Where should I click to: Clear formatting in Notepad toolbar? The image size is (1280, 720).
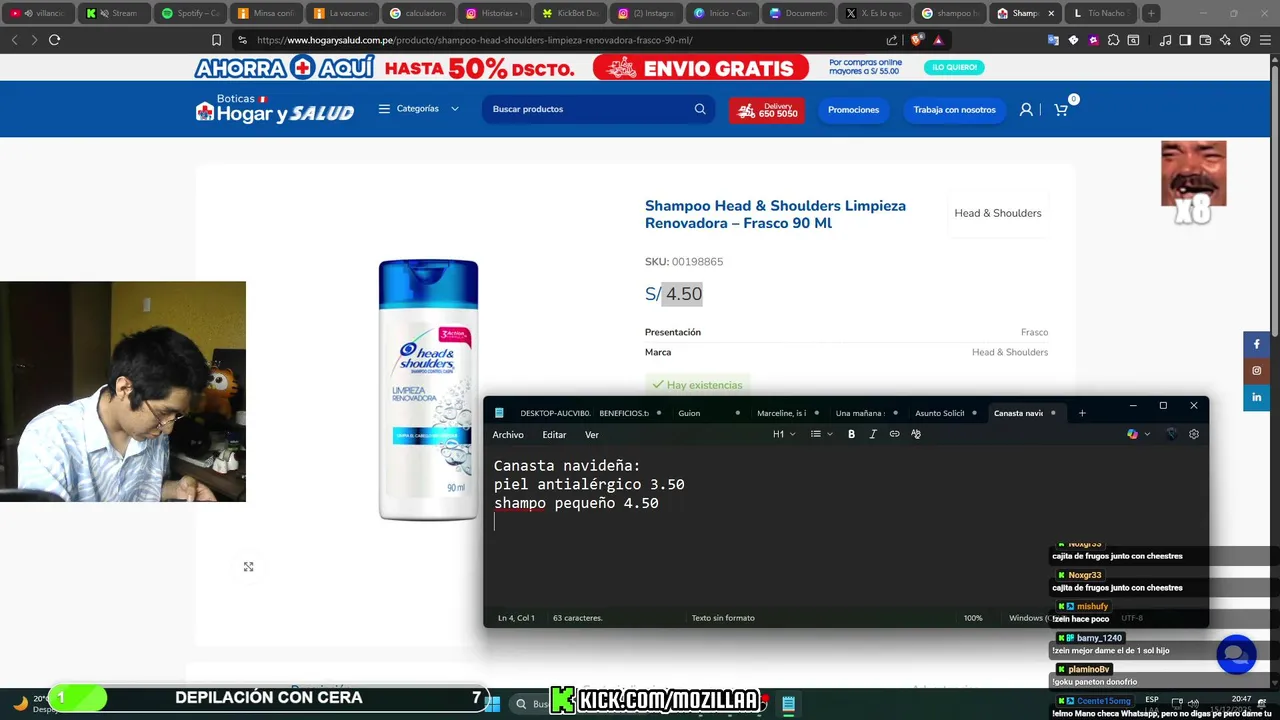coord(915,434)
